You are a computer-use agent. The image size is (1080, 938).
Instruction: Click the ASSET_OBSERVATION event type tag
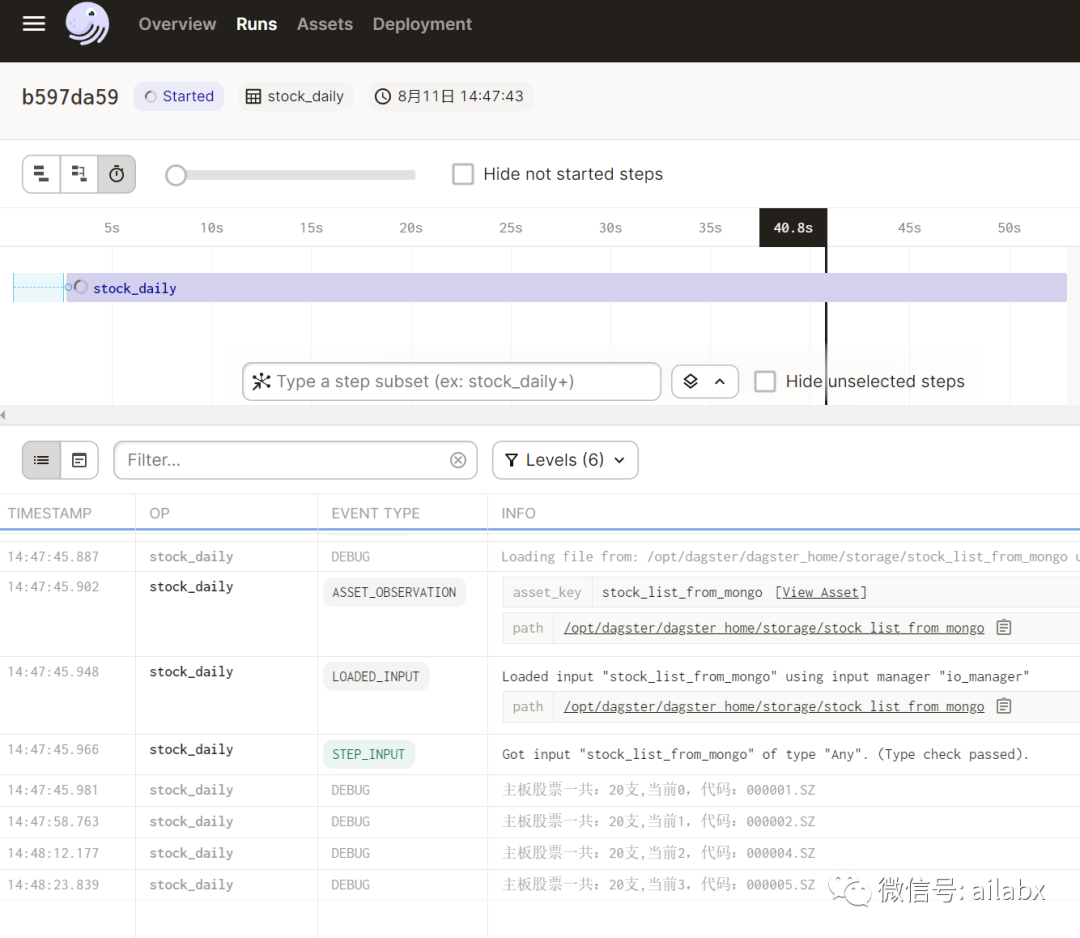pyautogui.click(x=394, y=592)
